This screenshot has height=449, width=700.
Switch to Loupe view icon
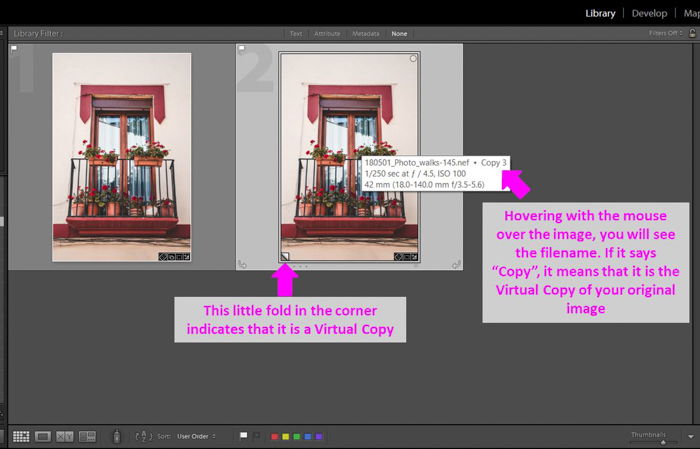pyautogui.click(x=43, y=437)
